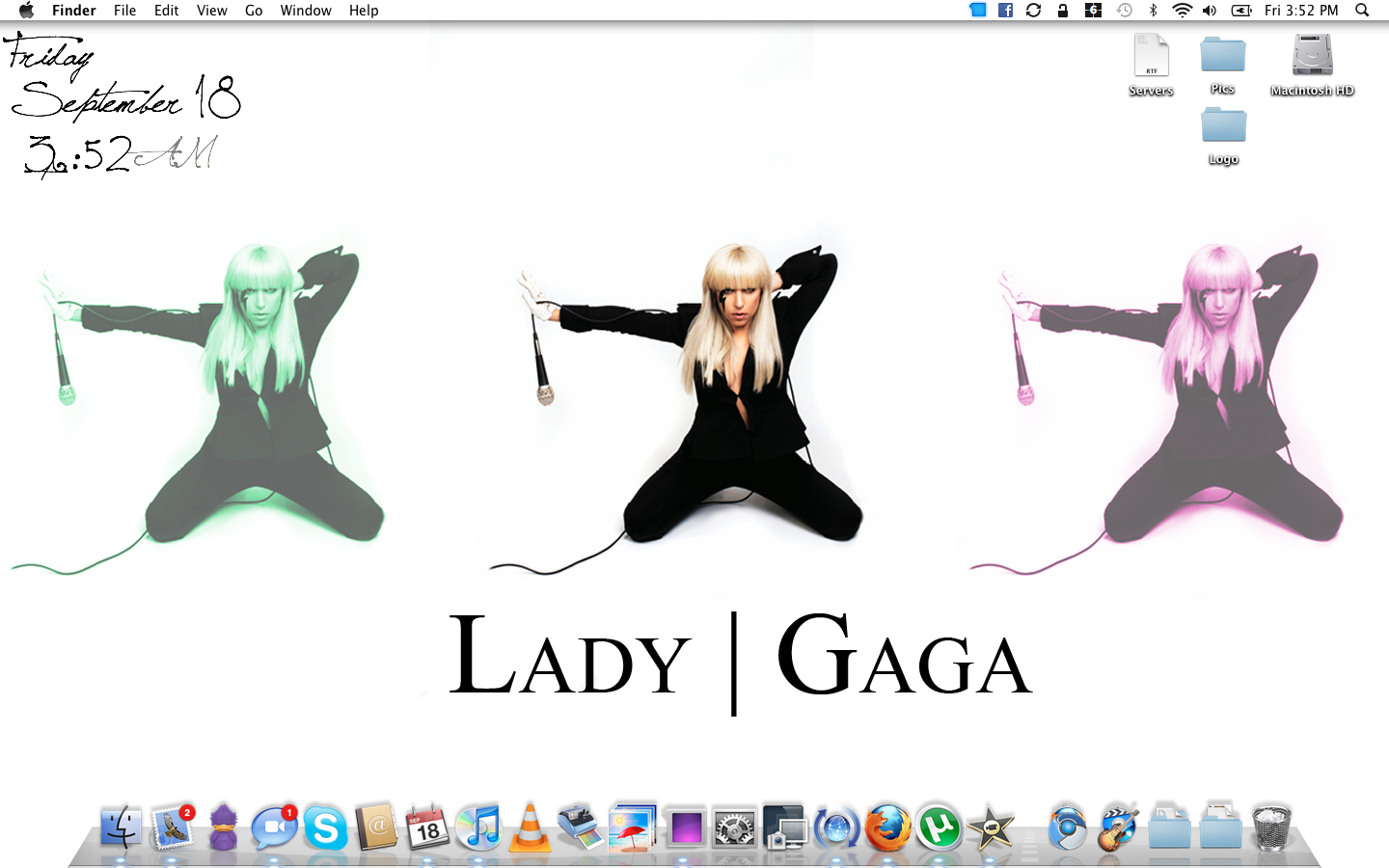Click the volume speaker icon
The height and width of the screenshot is (868, 1389).
1210,11
